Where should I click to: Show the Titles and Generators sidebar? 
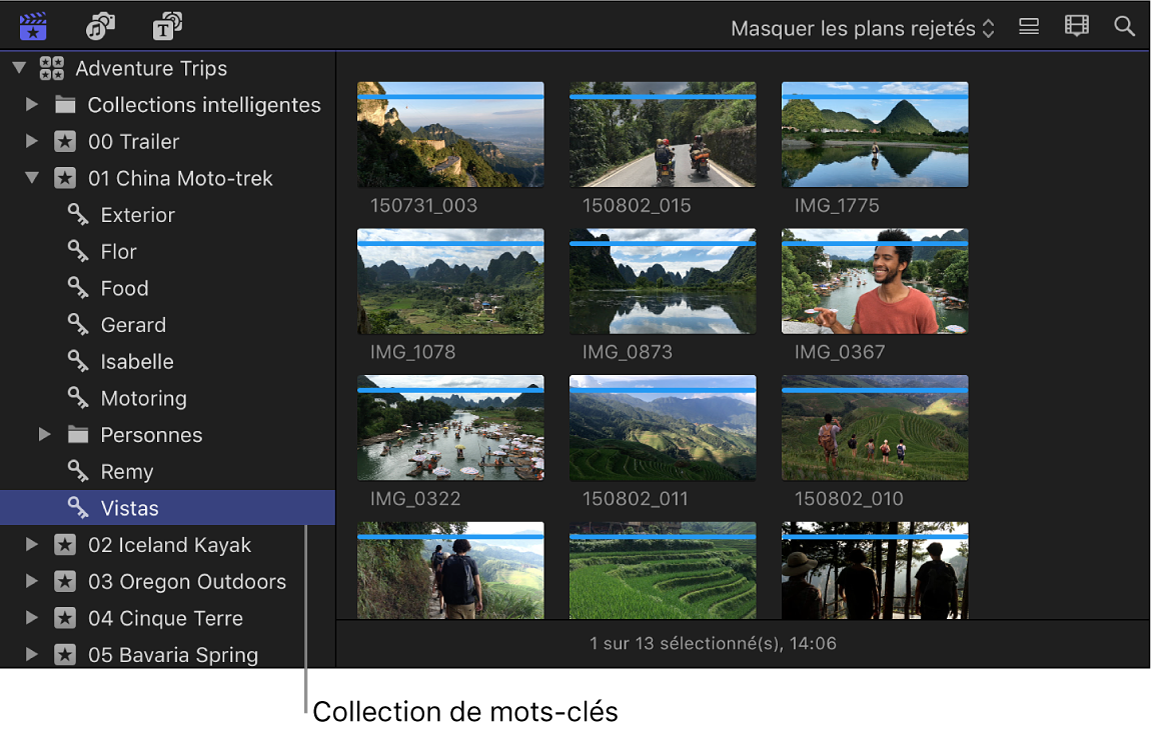coord(167,26)
